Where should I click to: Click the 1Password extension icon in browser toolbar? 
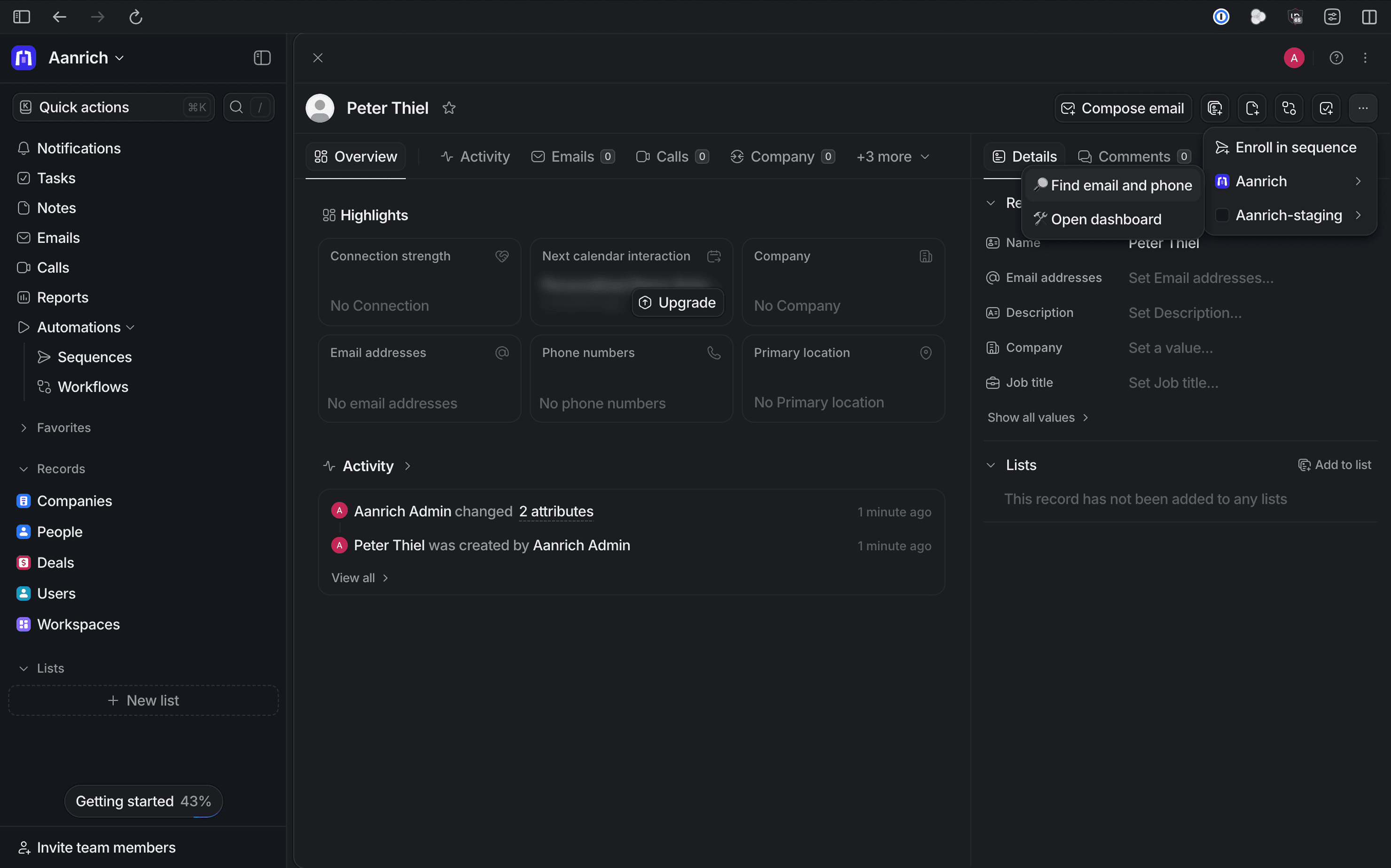tap(1220, 16)
